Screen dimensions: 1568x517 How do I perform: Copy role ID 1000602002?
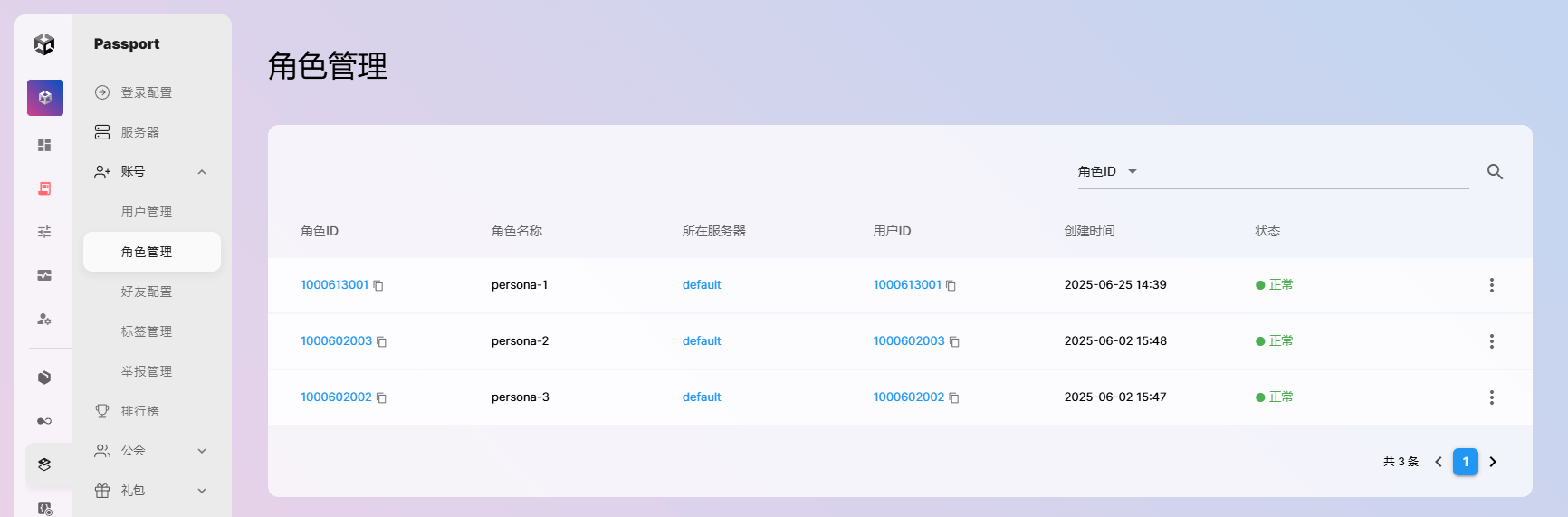click(x=381, y=398)
